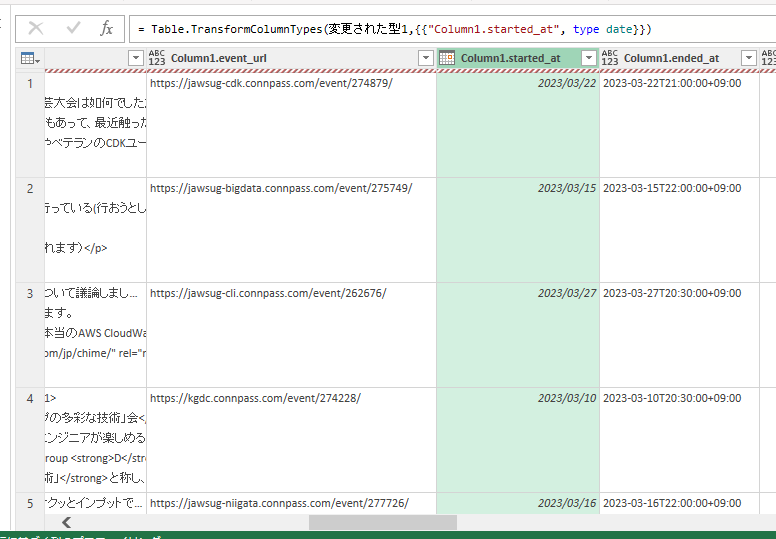Viewport: 776px width, 539px height.
Task: Open filter dropdown for Column1.event_url
Action: tap(426, 58)
